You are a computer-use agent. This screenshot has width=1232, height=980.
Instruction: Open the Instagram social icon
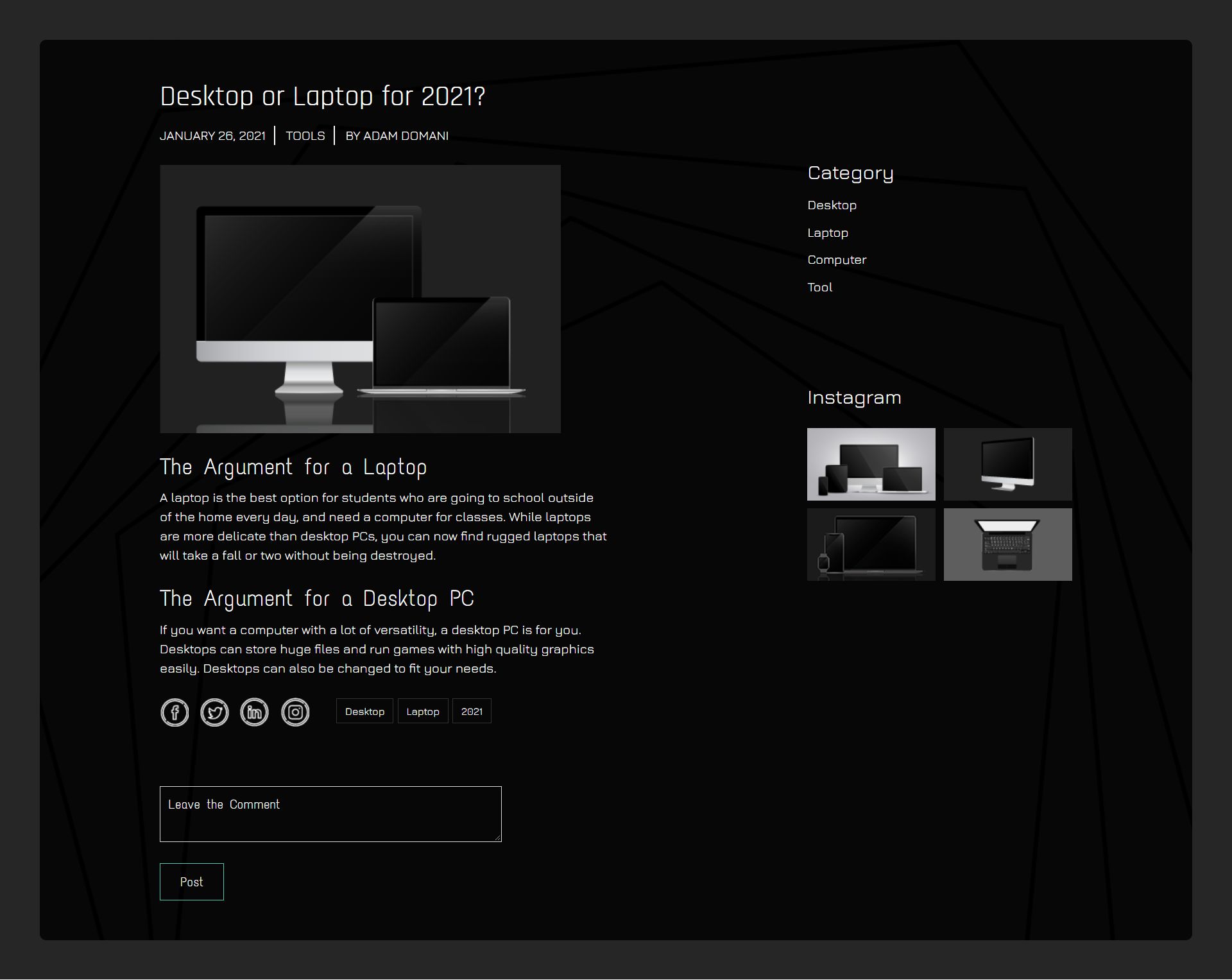coord(295,712)
